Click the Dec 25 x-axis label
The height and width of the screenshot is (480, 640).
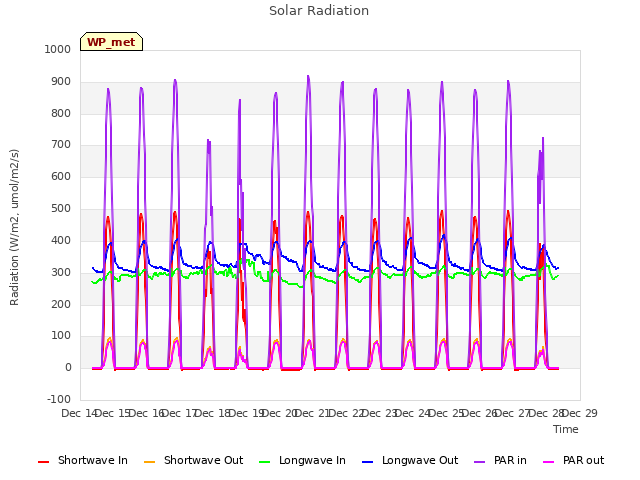446,413
